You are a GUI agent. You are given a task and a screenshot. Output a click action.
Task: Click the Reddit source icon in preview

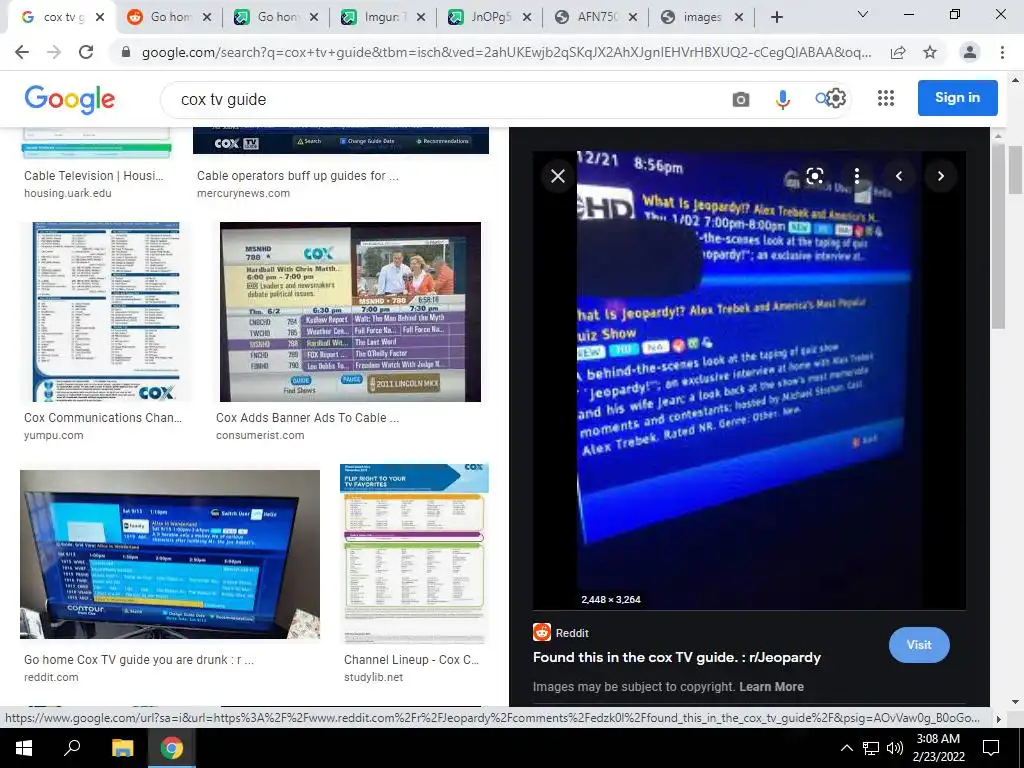coord(542,632)
